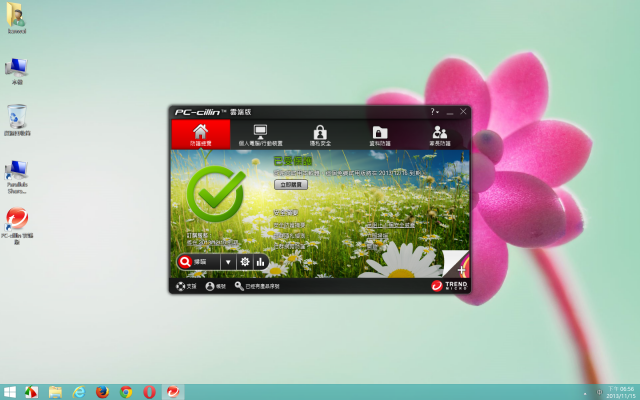Switch to the Data protection folder tab
The width and height of the screenshot is (640, 400).
380,135
